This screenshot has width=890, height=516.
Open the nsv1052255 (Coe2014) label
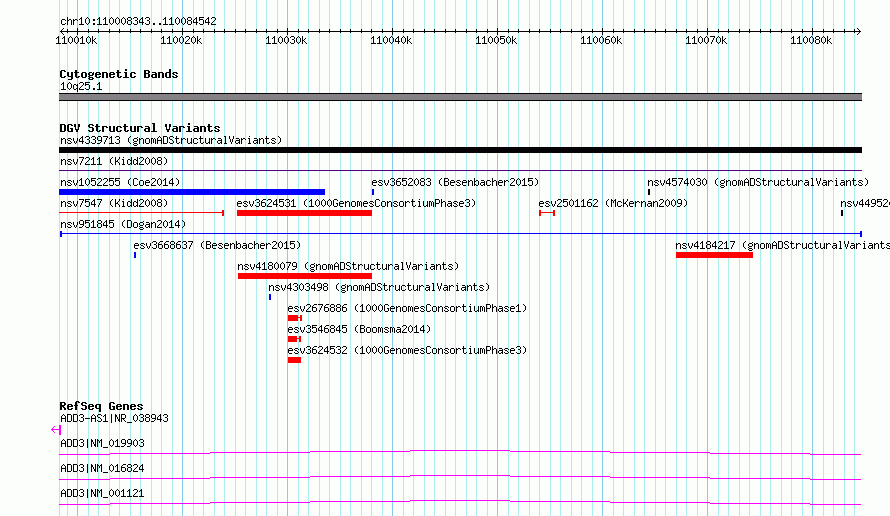pos(120,182)
